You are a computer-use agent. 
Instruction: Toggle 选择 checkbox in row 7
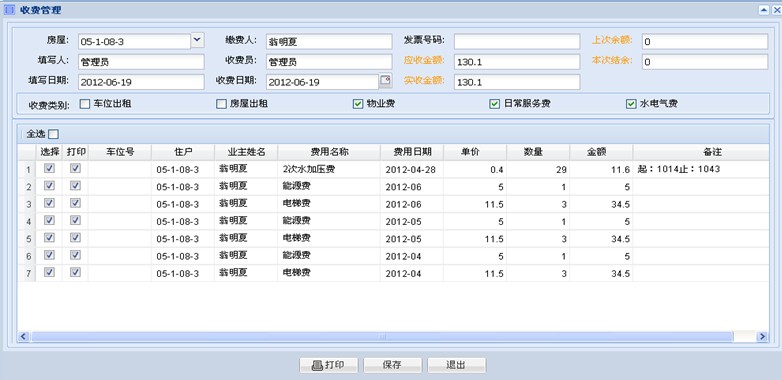tap(49, 272)
